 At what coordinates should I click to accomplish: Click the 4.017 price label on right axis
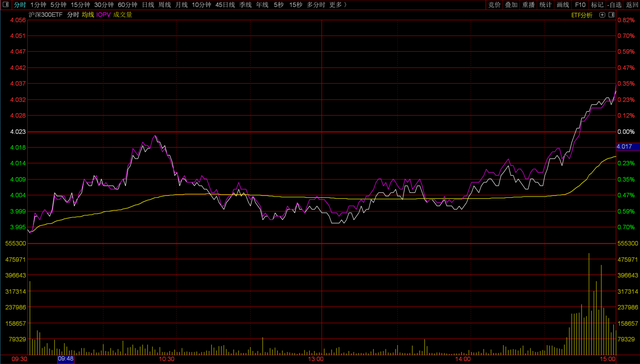(624, 146)
